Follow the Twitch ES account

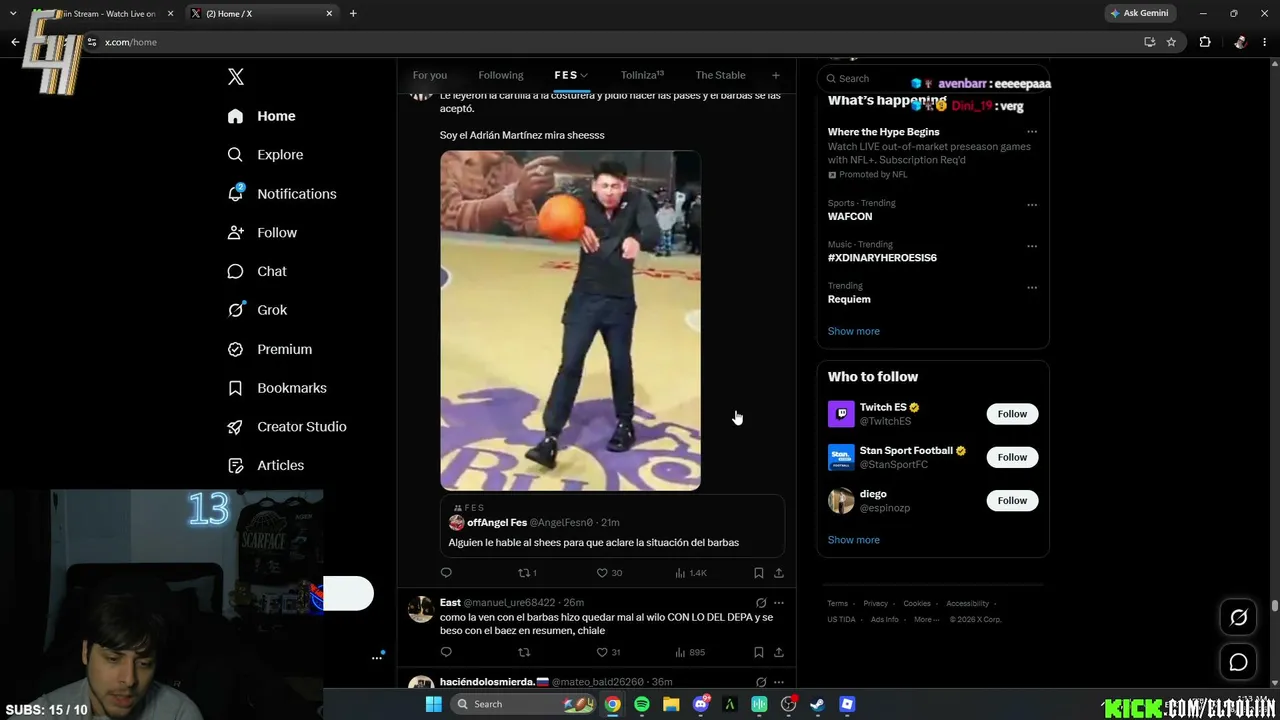coord(1012,414)
